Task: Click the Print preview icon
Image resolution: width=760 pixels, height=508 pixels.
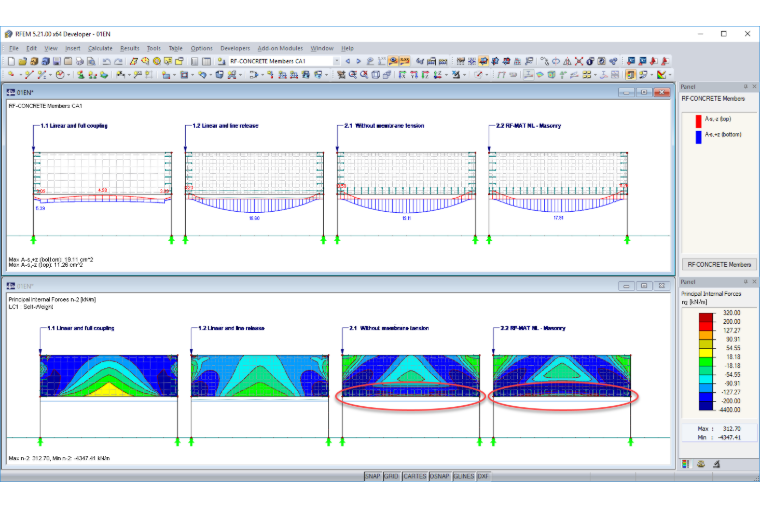Action: (91, 61)
